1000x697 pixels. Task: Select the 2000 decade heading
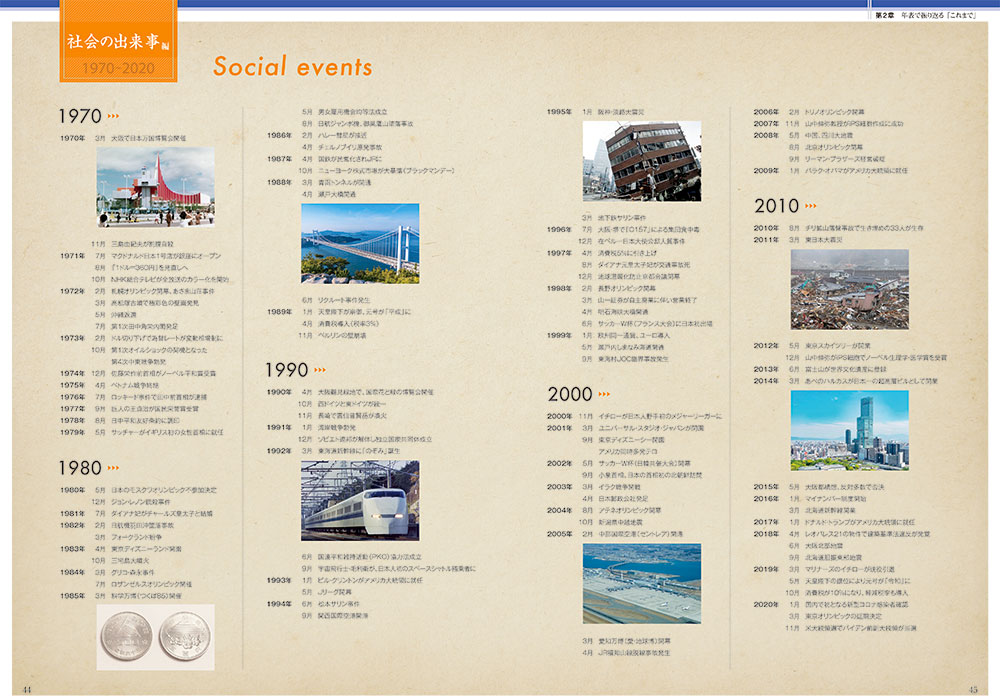click(x=572, y=395)
